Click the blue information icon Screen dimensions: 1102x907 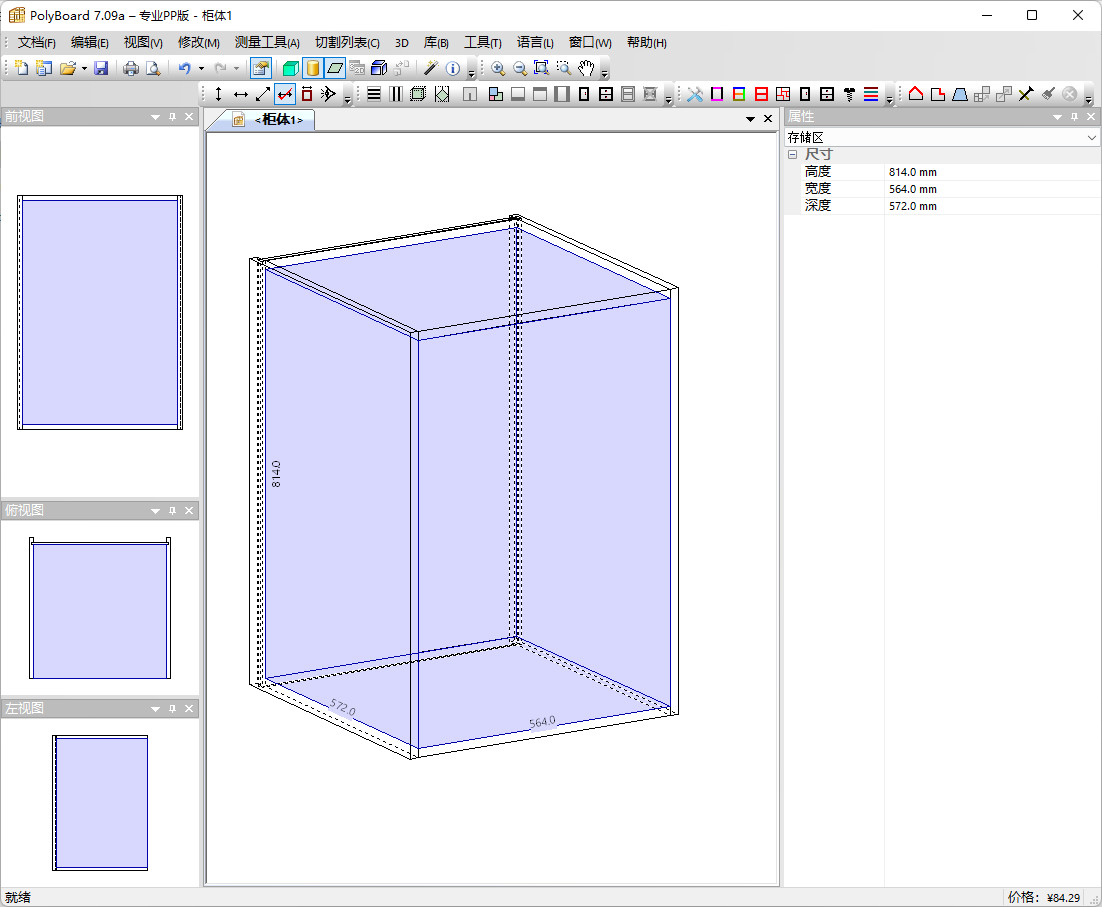[x=453, y=68]
